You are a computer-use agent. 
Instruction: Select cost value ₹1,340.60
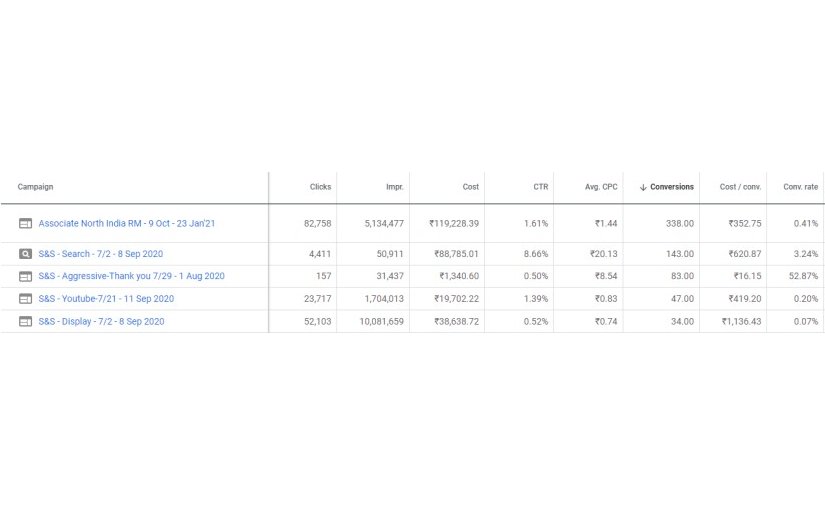(x=459, y=276)
